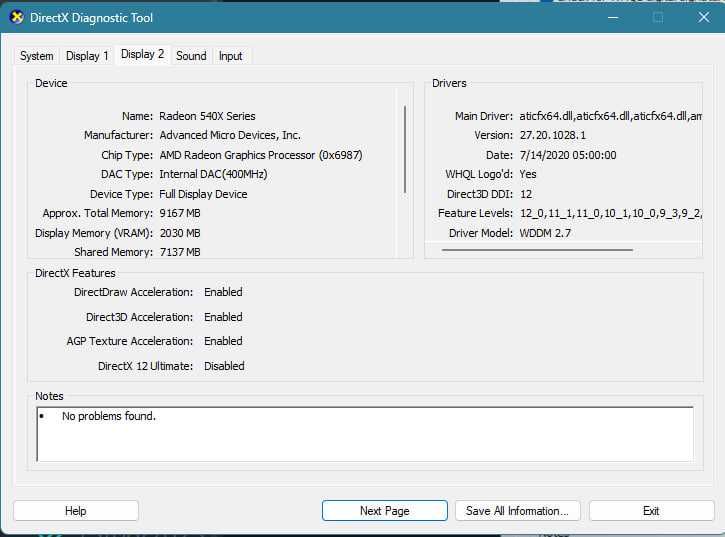725x537 pixels.
Task: Click DirectX 12 Ultimate 'Disabled' value
Action: (x=224, y=366)
